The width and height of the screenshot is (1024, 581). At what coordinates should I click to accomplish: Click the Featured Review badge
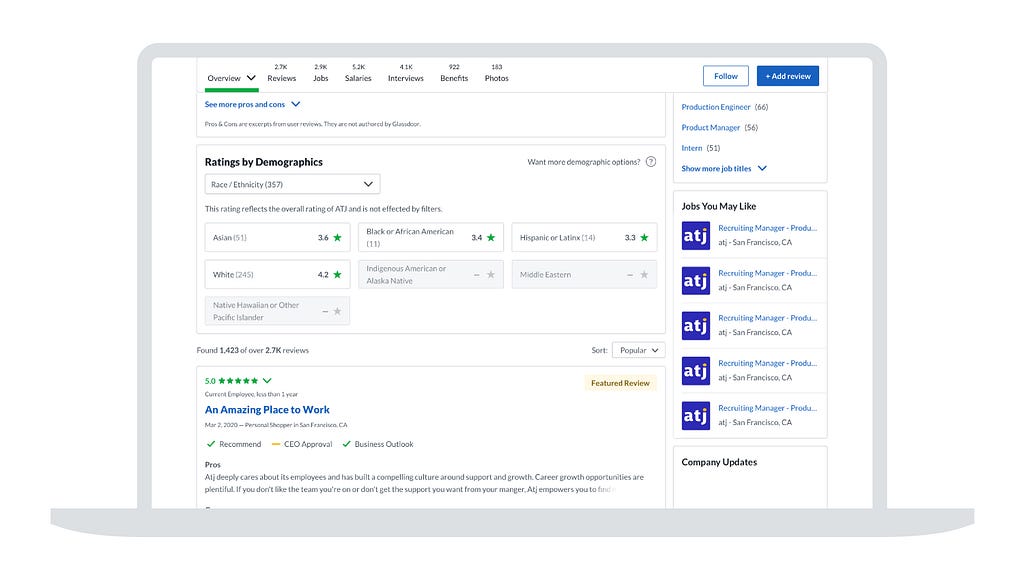620,383
